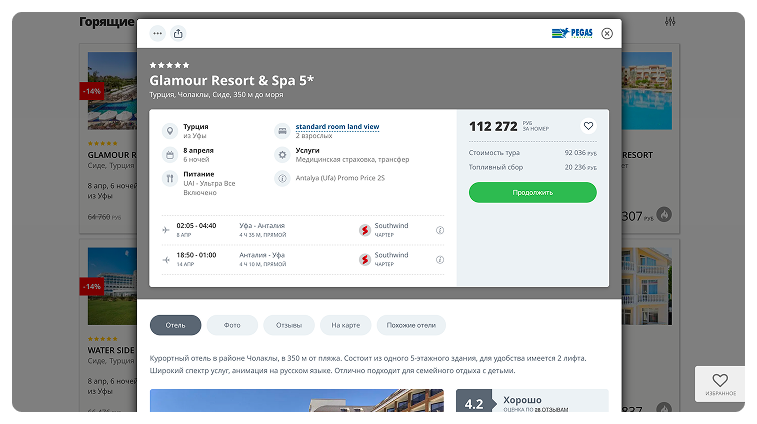Click the 4.2 Хорошо rating badge

pyautogui.click(x=532, y=401)
